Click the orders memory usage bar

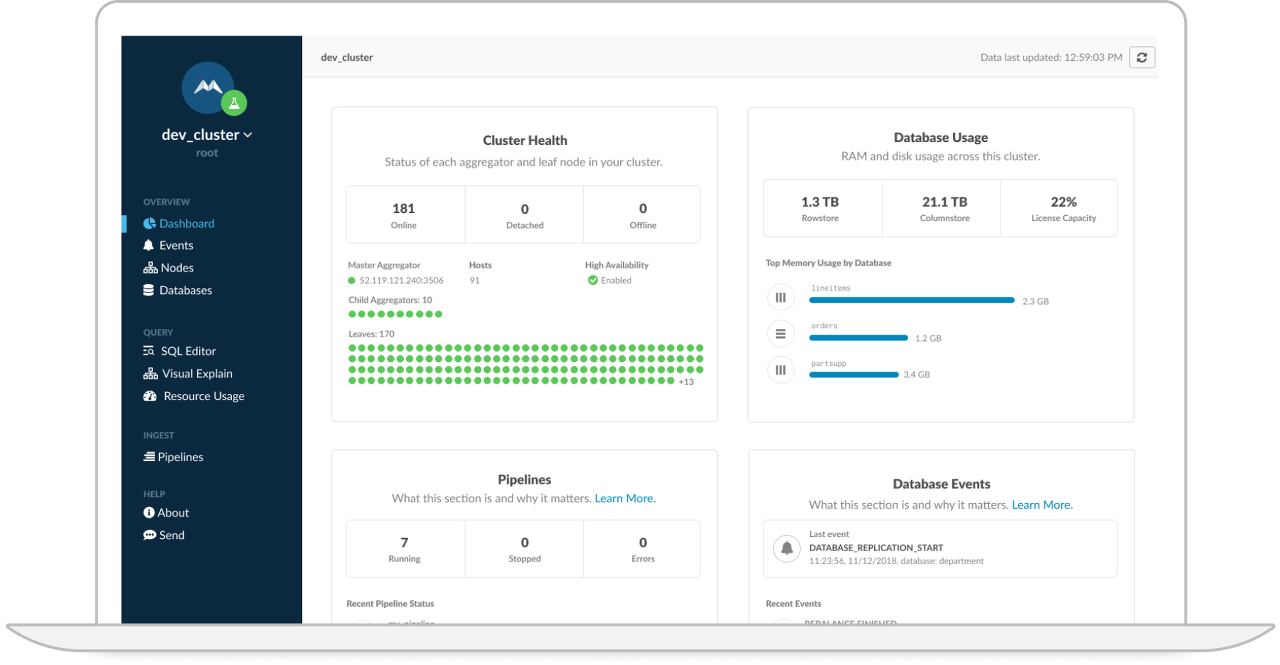pyautogui.click(x=859, y=338)
